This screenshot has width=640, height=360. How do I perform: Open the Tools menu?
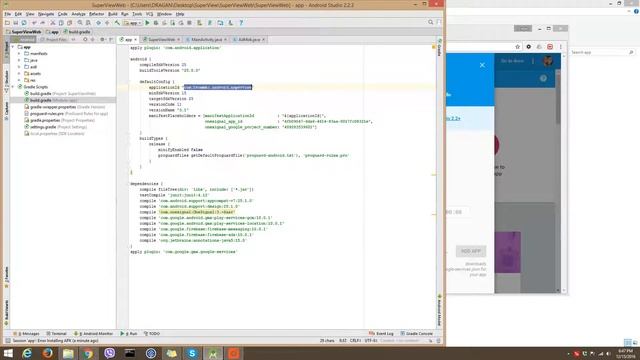(137, 14)
